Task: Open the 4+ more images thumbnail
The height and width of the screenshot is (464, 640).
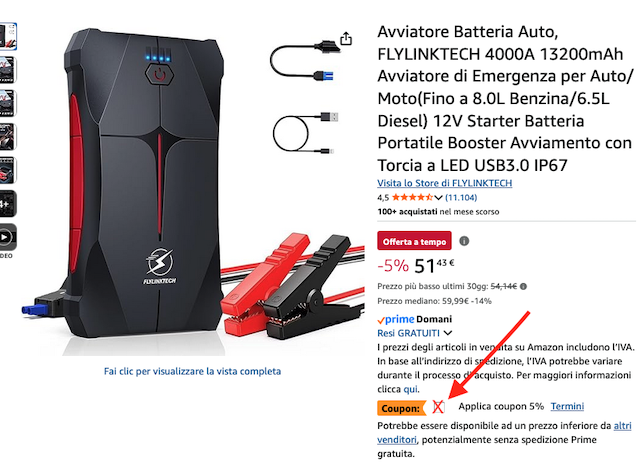Action: coord(7,204)
